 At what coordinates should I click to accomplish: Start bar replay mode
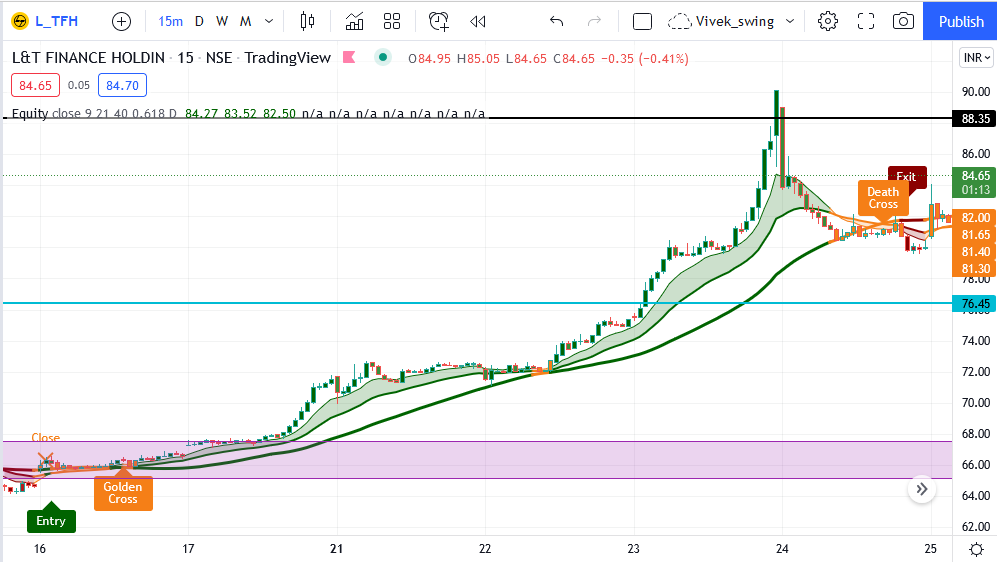478,22
